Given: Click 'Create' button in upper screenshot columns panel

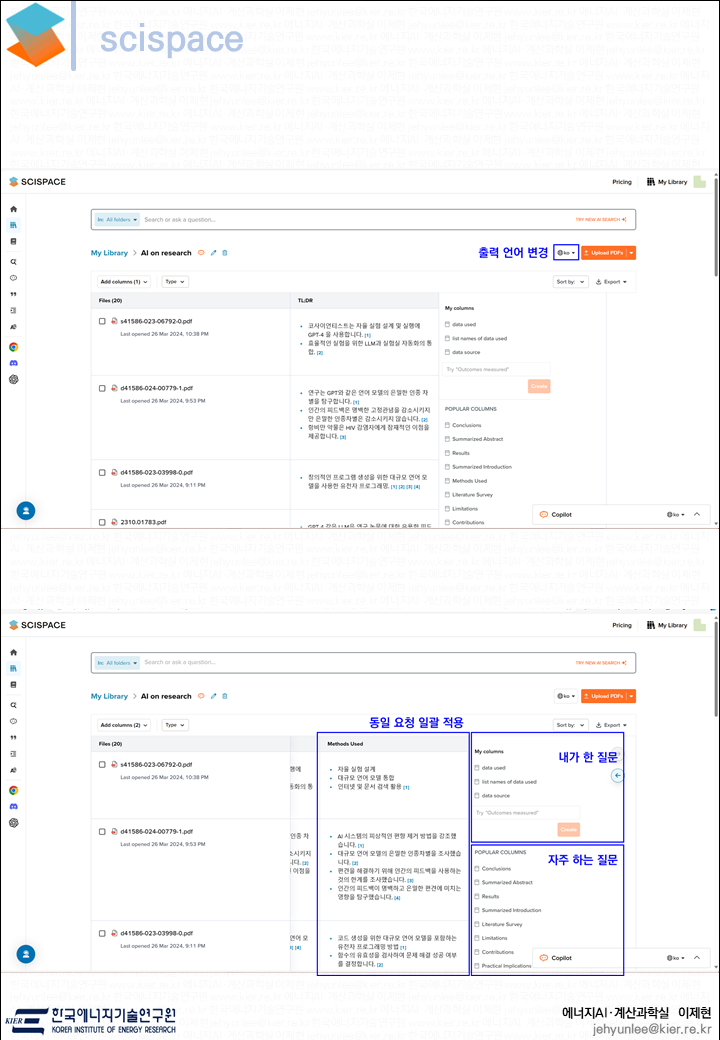Looking at the screenshot, I should click(539, 386).
